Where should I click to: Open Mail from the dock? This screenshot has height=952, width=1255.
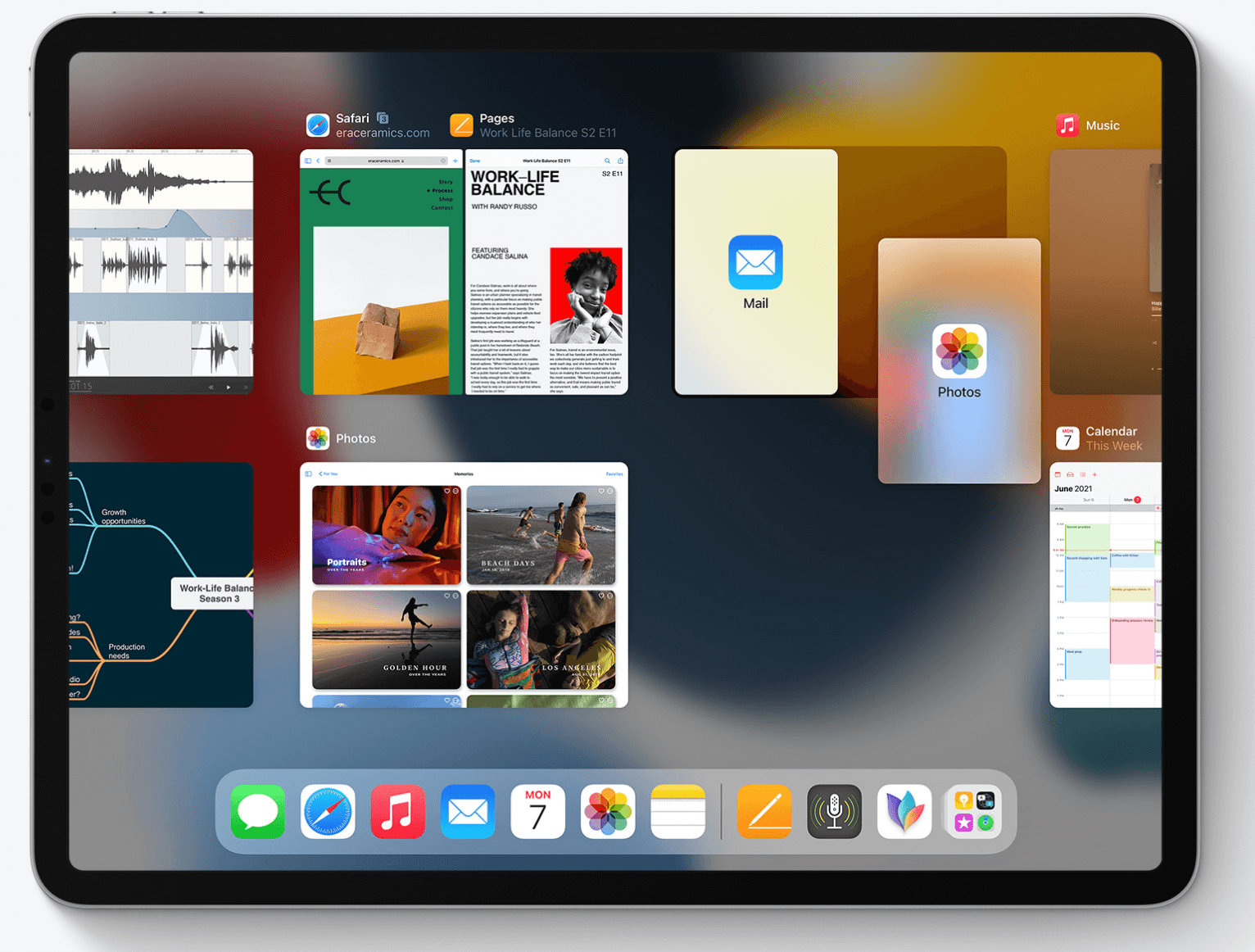click(x=468, y=811)
